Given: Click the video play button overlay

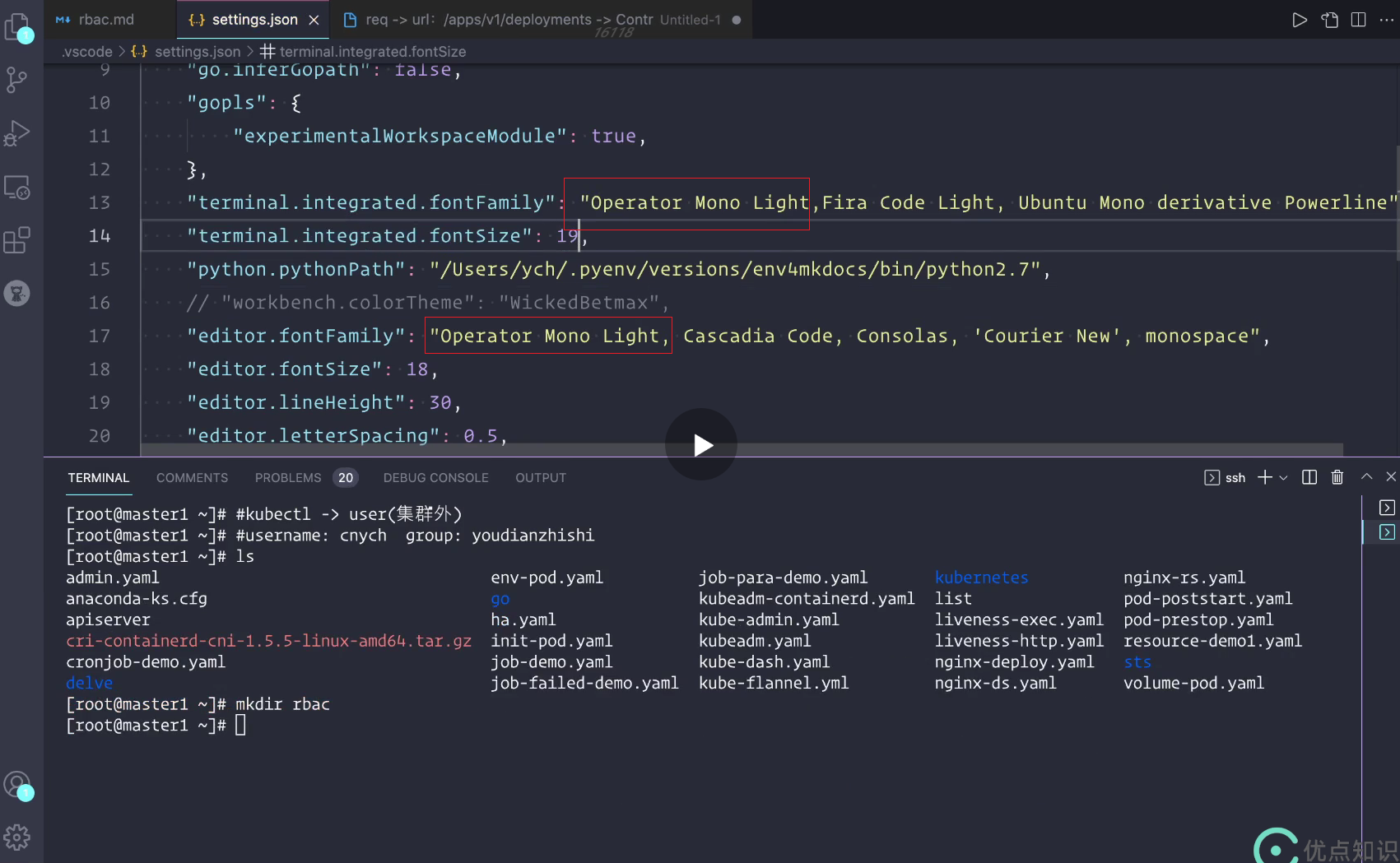Looking at the screenshot, I should pos(701,445).
